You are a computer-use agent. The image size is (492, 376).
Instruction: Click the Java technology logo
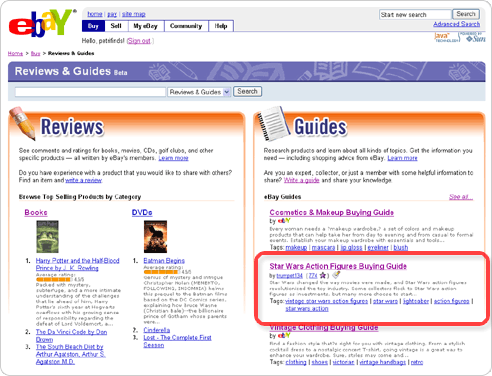pos(446,37)
